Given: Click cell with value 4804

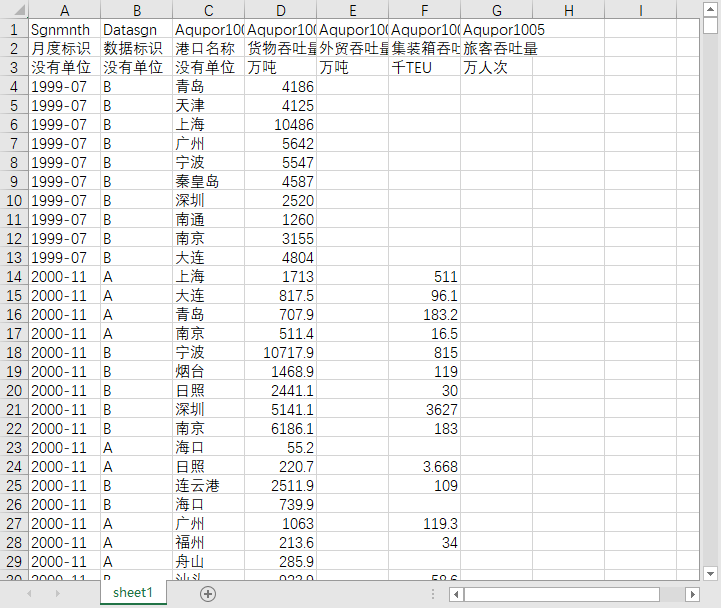Looking at the screenshot, I should click(x=280, y=258).
